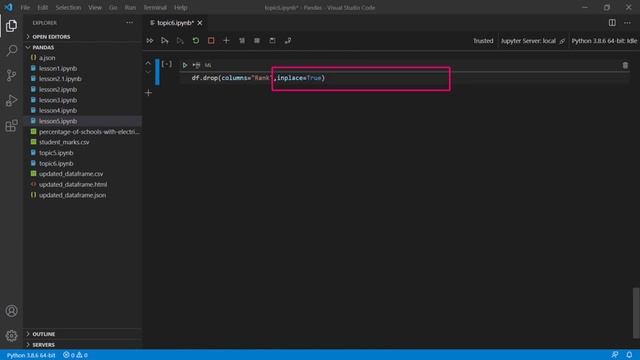Run all notebook cells
Screen dimensions: 640x360
click(150, 41)
